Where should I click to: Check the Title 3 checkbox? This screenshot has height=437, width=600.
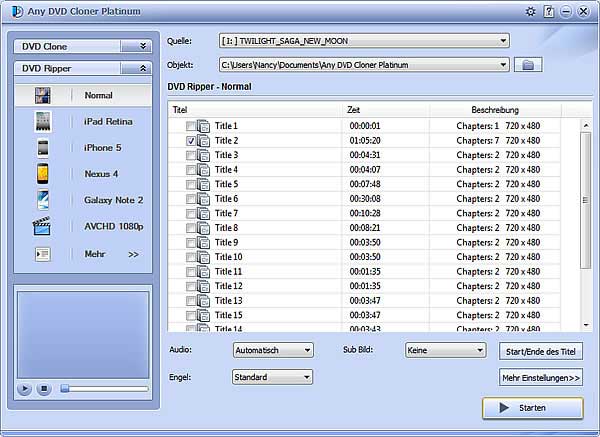pyautogui.click(x=191, y=155)
